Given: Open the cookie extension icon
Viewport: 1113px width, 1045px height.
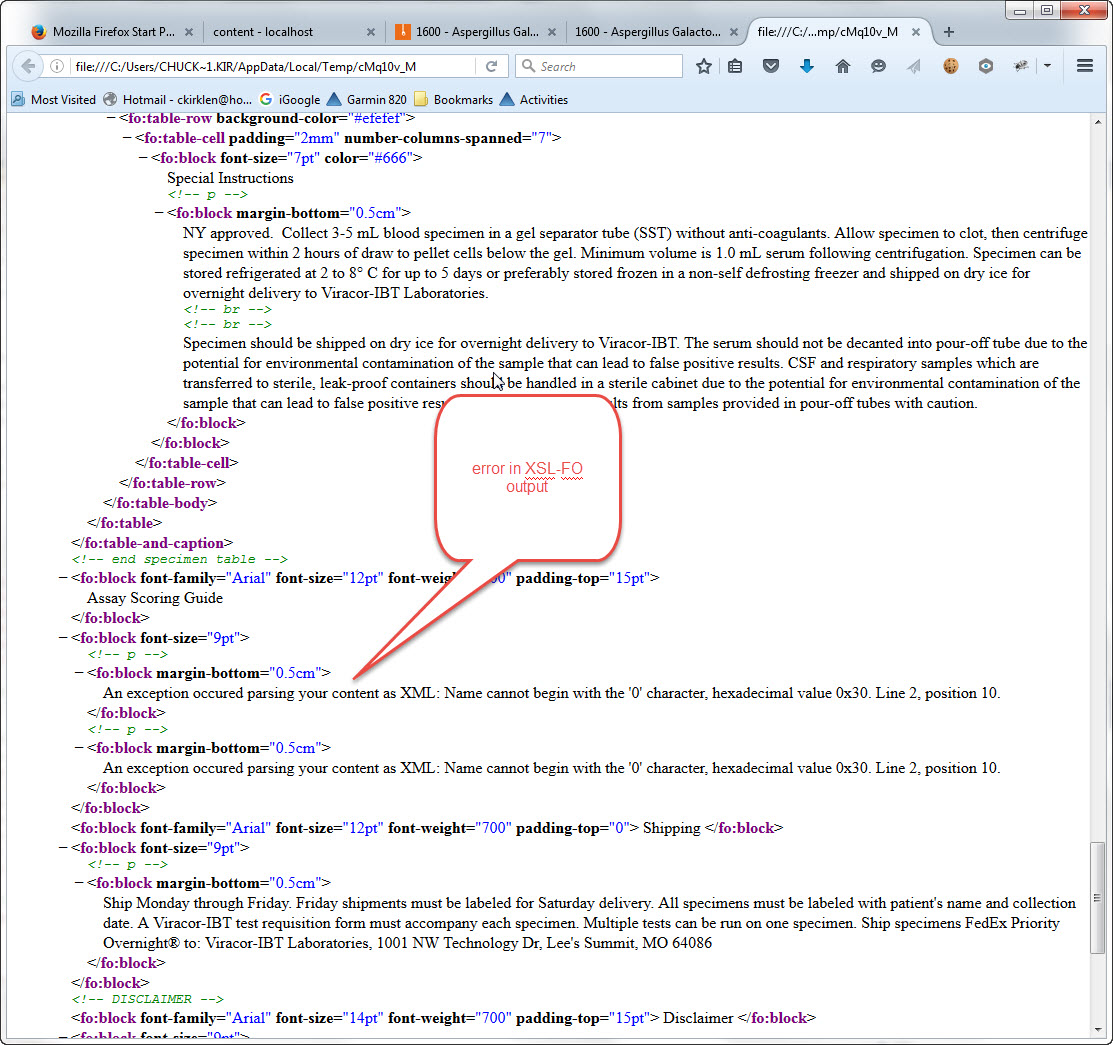Looking at the screenshot, I should pyautogui.click(x=950, y=66).
